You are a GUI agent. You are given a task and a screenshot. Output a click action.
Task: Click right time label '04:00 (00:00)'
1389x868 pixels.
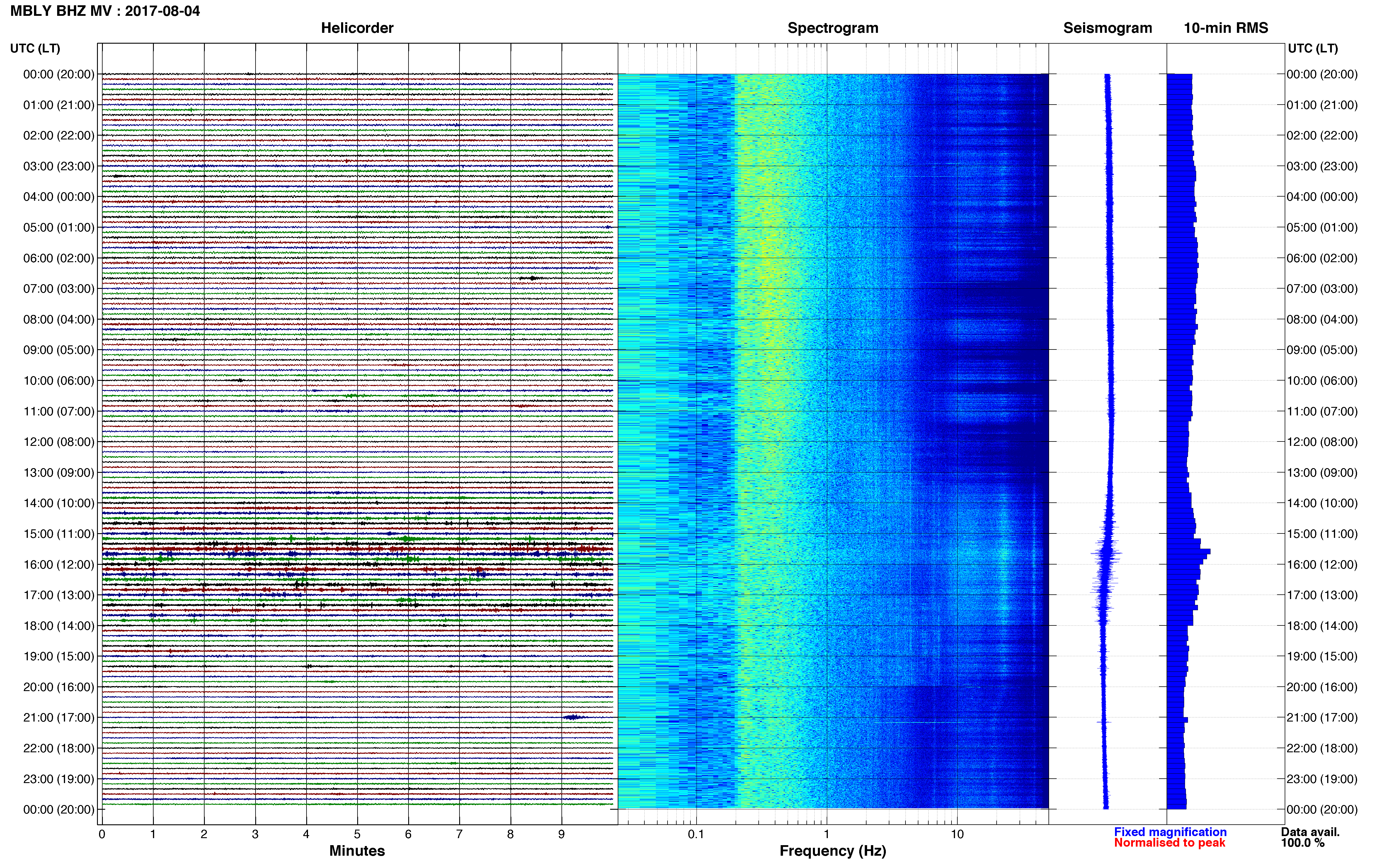tap(1322, 197)
